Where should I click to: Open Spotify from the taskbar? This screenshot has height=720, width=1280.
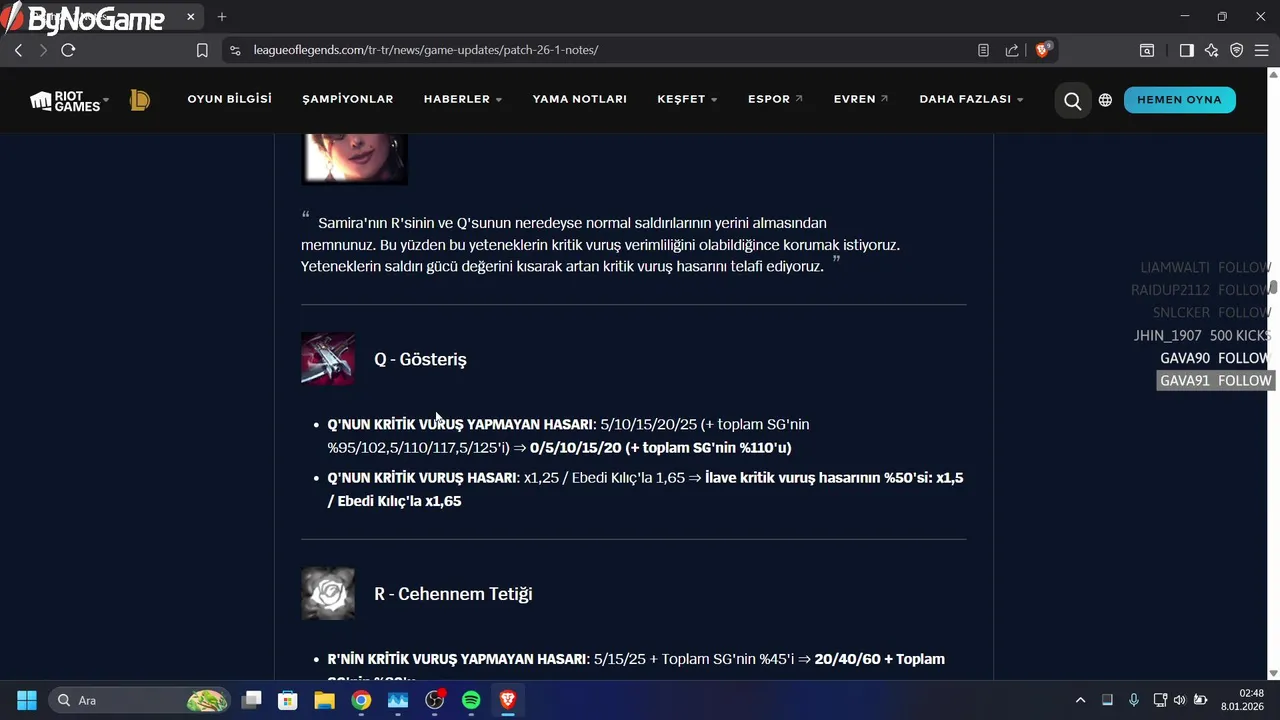point(471,700)
